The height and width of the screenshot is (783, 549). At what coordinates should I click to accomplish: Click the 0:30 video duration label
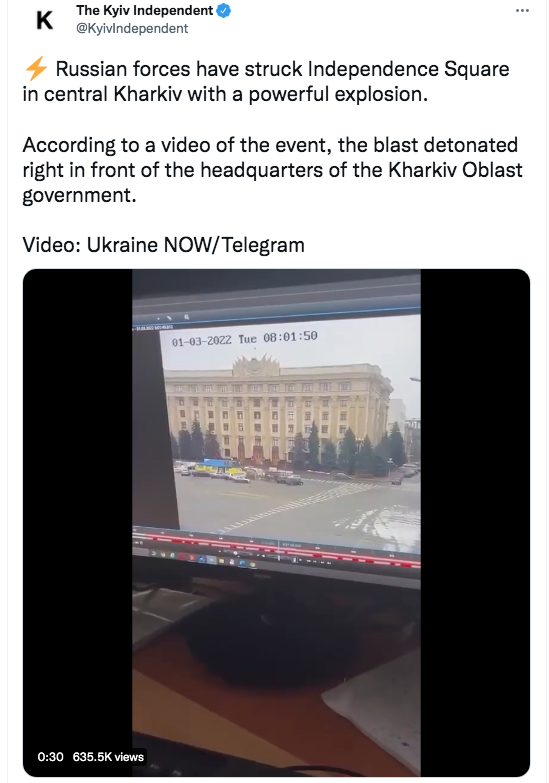50,757
